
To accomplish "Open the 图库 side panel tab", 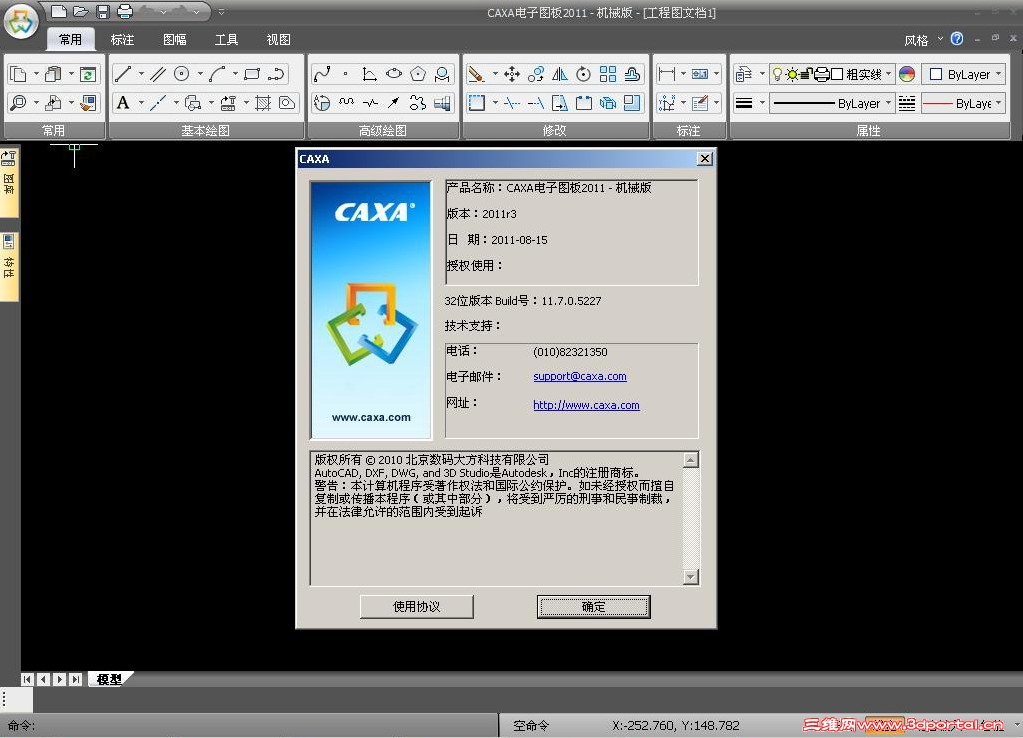I will click(9, 181).
